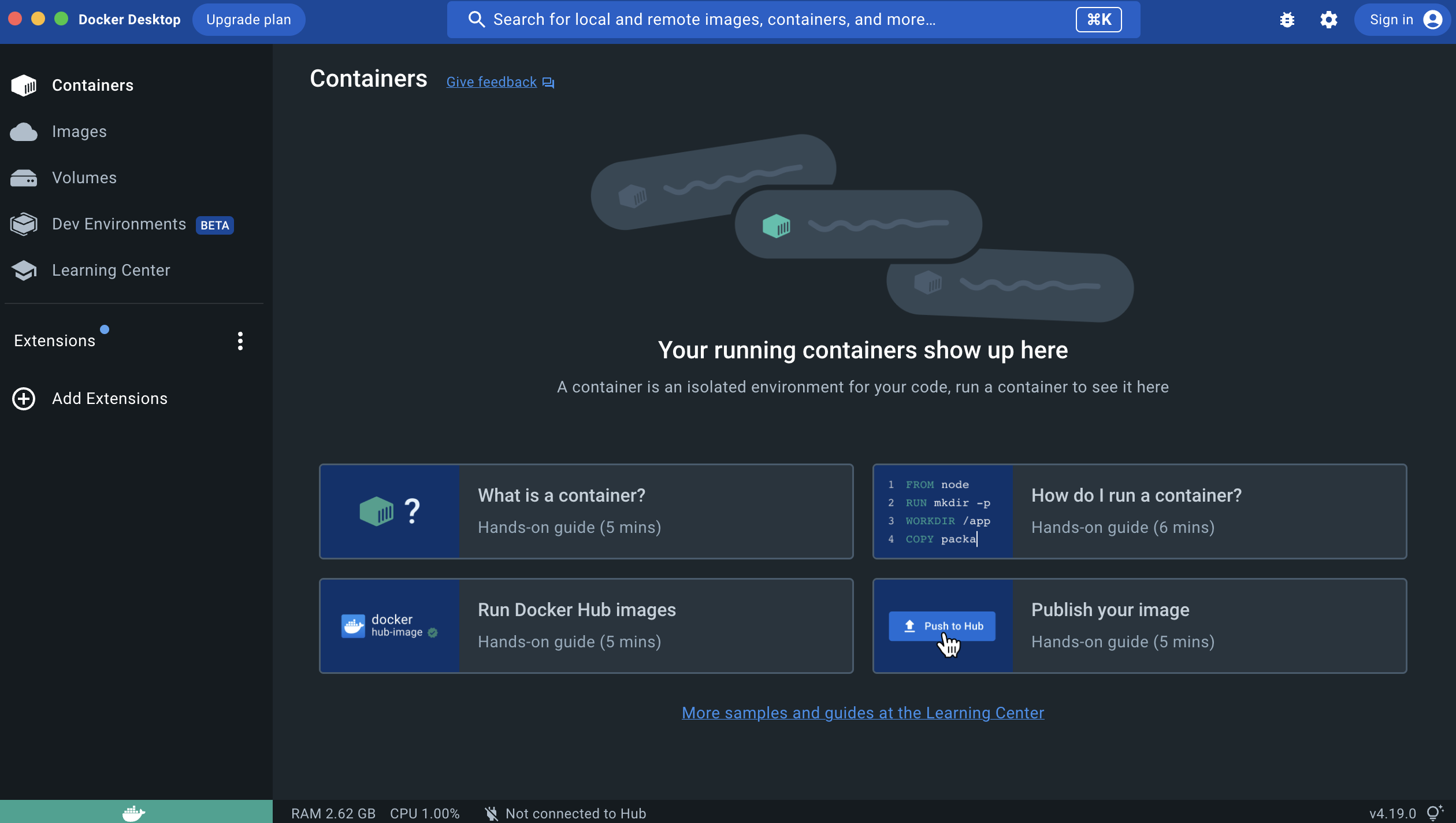The image size is (1456, 823).
Task: Click the Docker Desktop title text
Action: pos(129,20)
